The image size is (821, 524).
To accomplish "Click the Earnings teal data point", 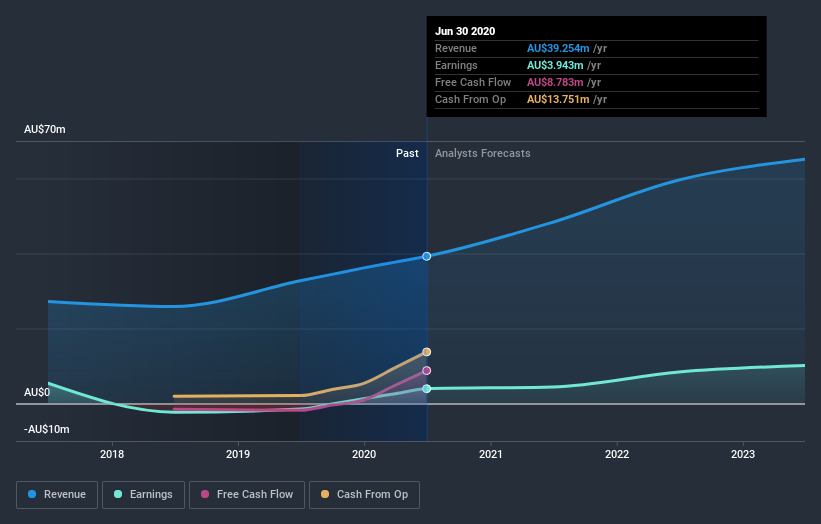I will pos(427,388).
